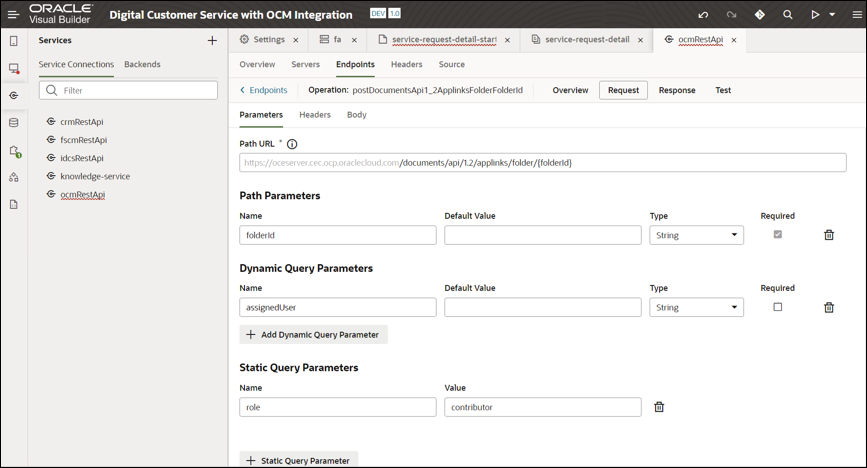Click Add Dynamic Query Parameter button

pyautogui.click(x=313, y=335)
